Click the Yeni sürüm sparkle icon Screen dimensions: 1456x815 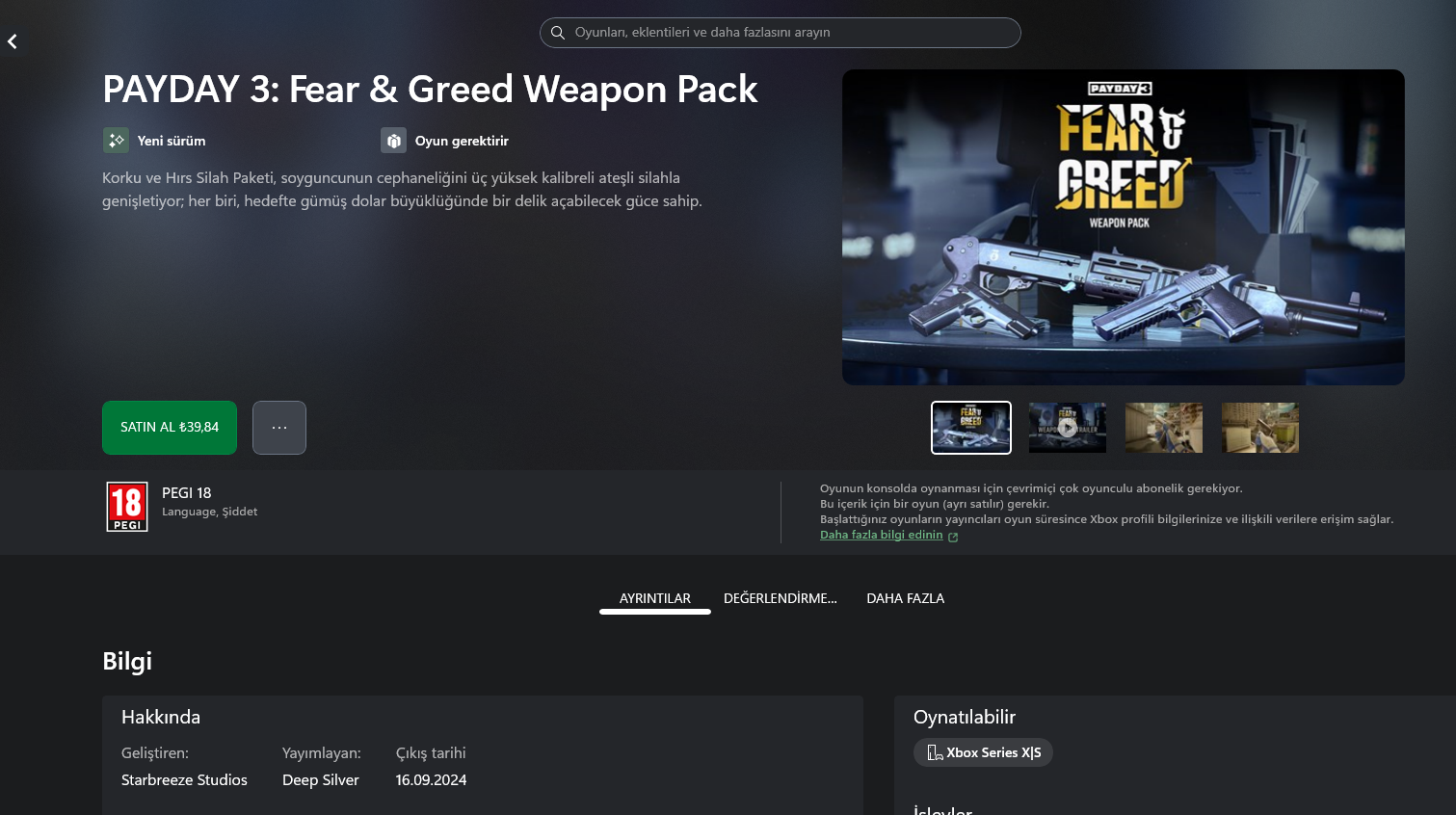(116, 141)
